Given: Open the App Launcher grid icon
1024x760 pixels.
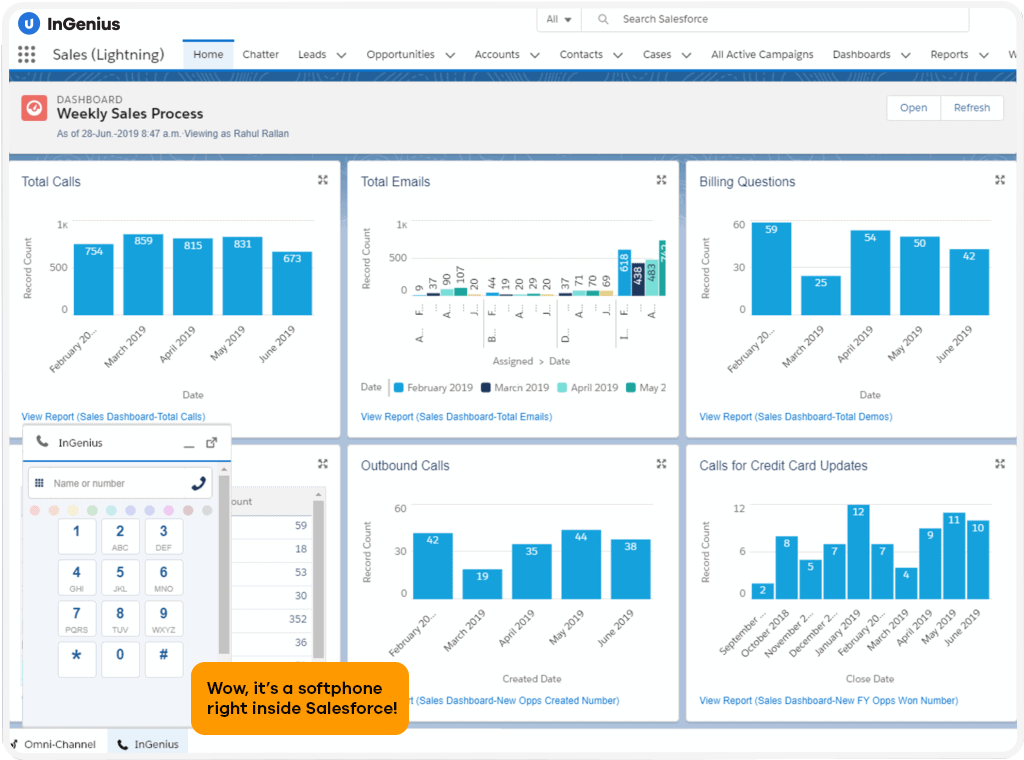Looking at the screenshot, I should tap(26, 54).
